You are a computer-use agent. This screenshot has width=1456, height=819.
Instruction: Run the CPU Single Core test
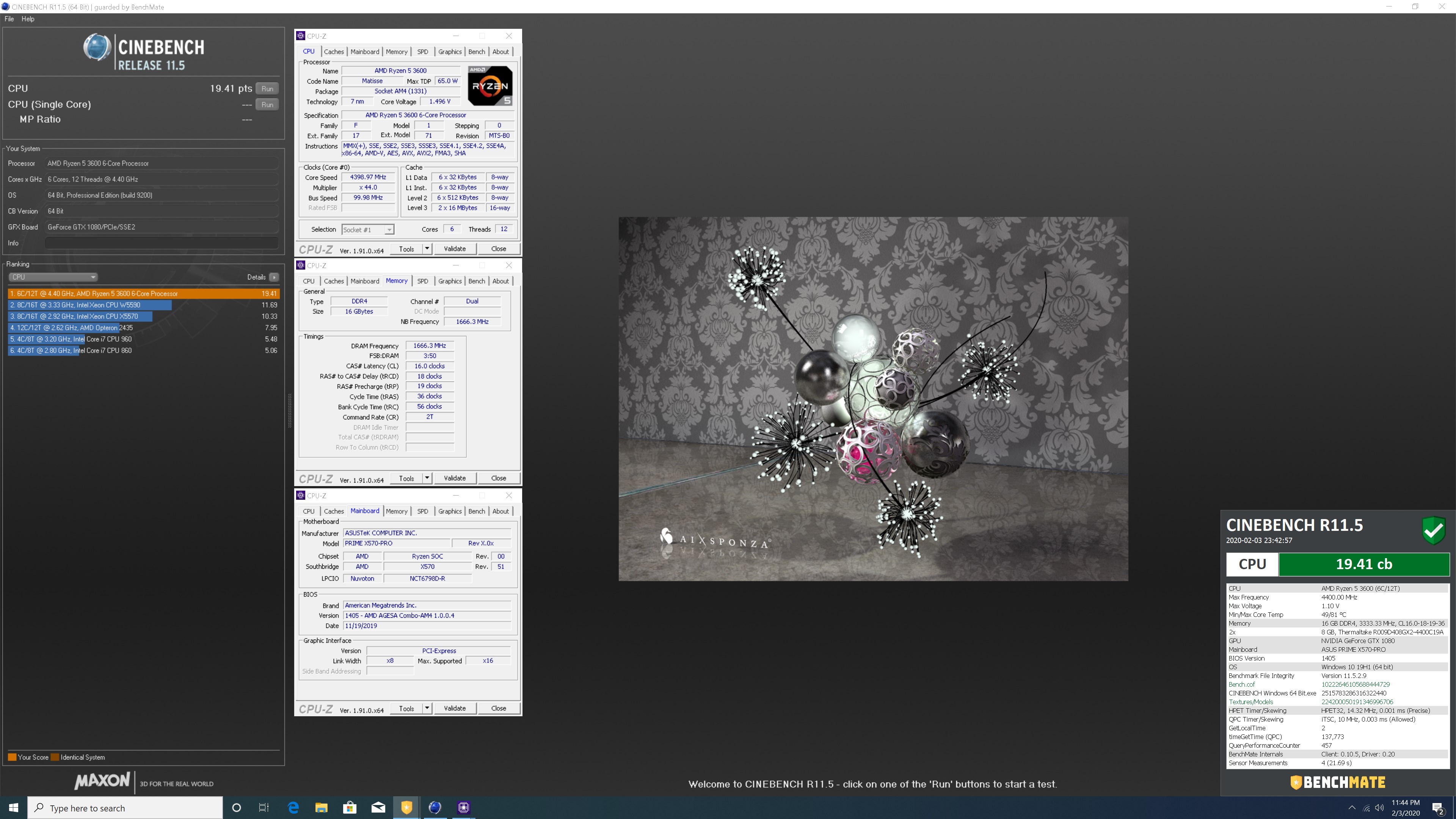(x=267, y=105)
